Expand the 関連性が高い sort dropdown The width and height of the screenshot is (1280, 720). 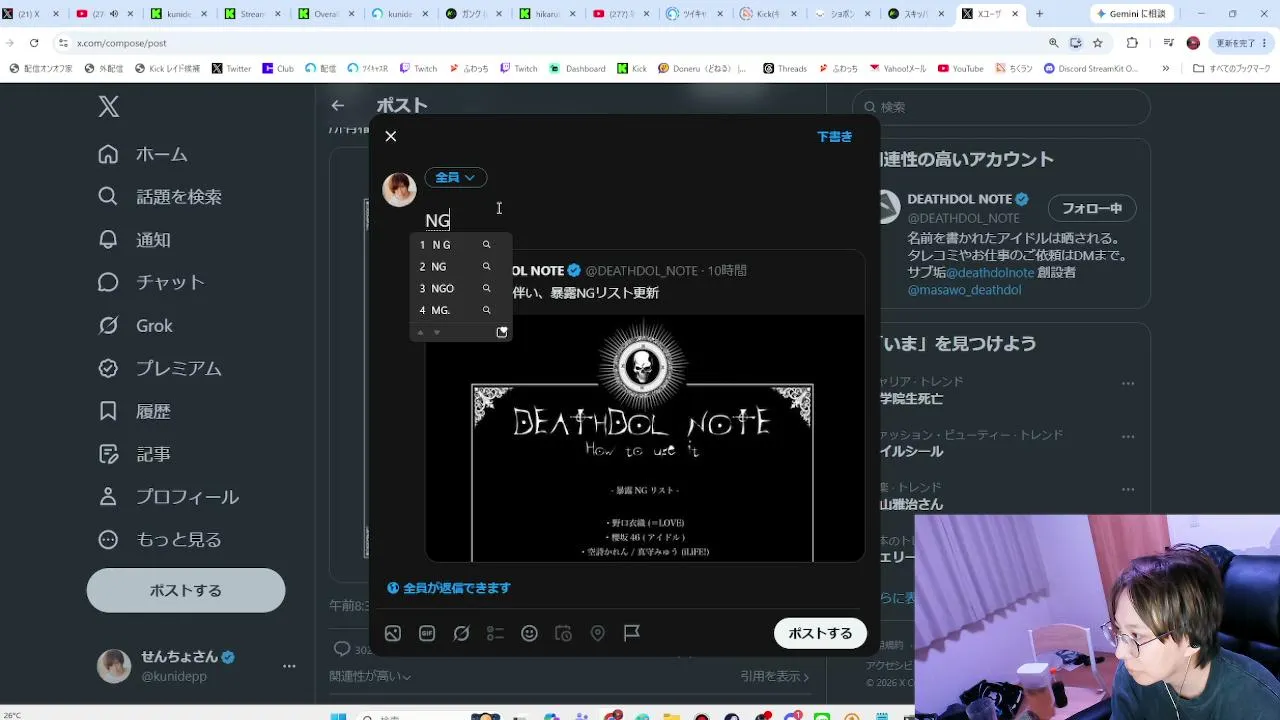tap(371, 677)
